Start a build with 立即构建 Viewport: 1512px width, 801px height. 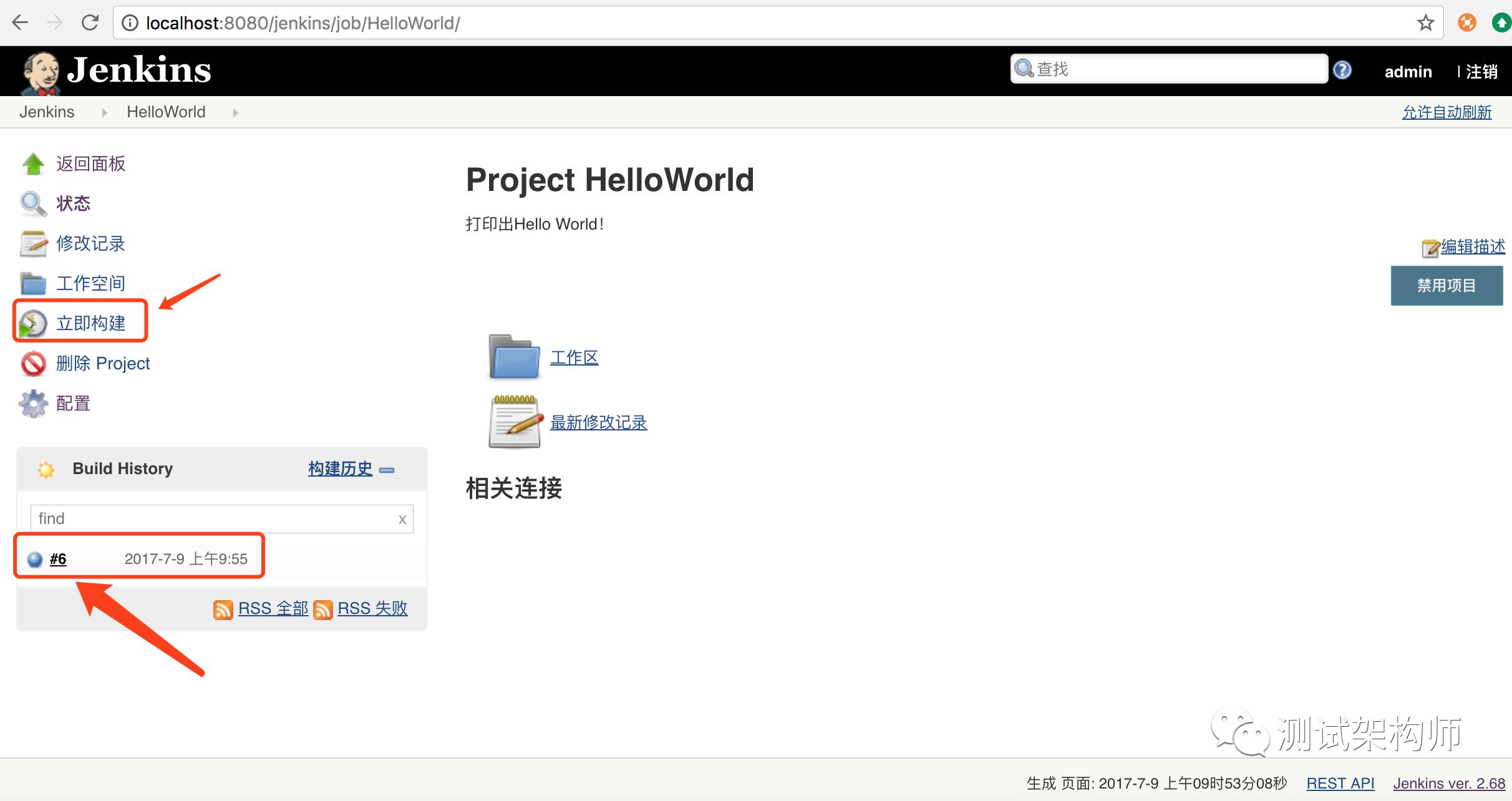click(91, 324)
